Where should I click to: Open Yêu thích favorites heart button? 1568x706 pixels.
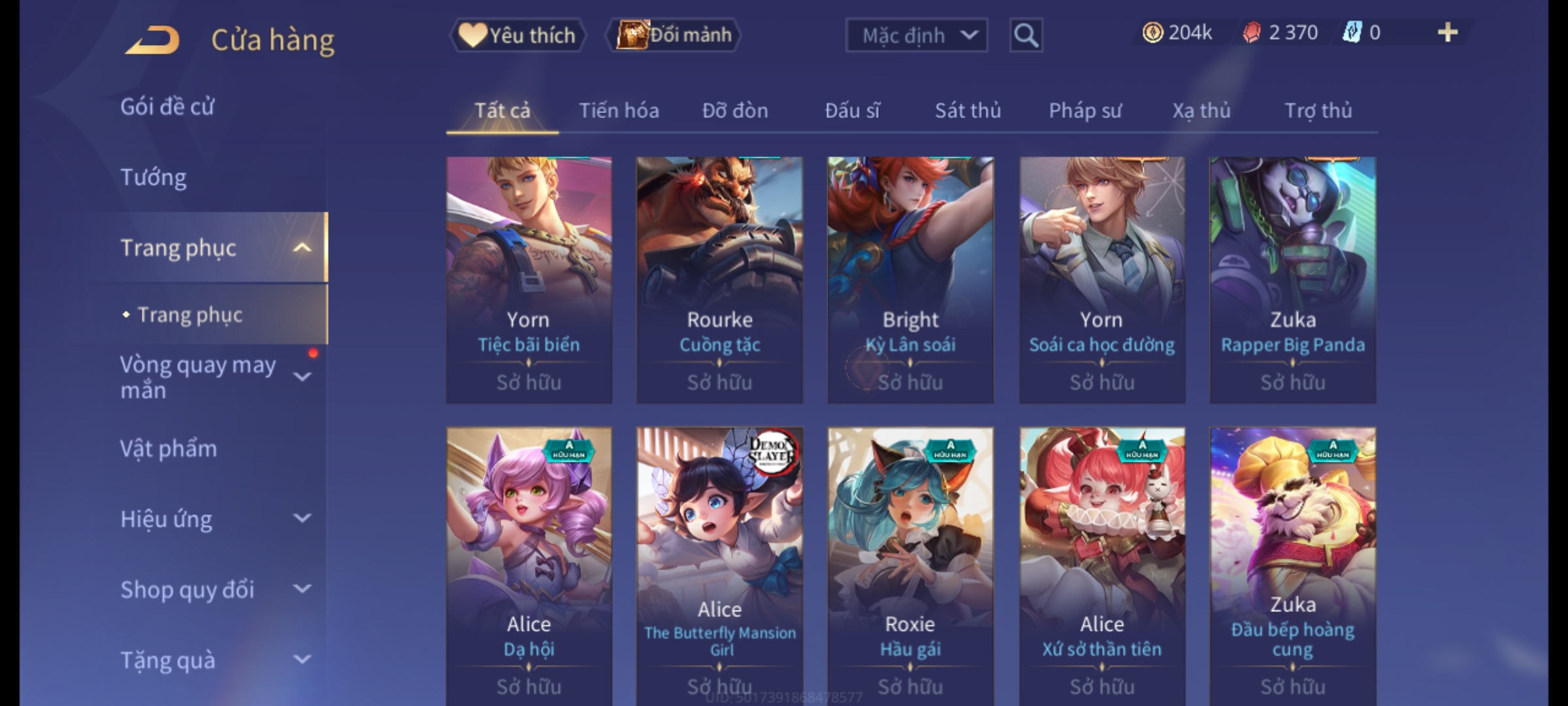(x=517, y=35)
